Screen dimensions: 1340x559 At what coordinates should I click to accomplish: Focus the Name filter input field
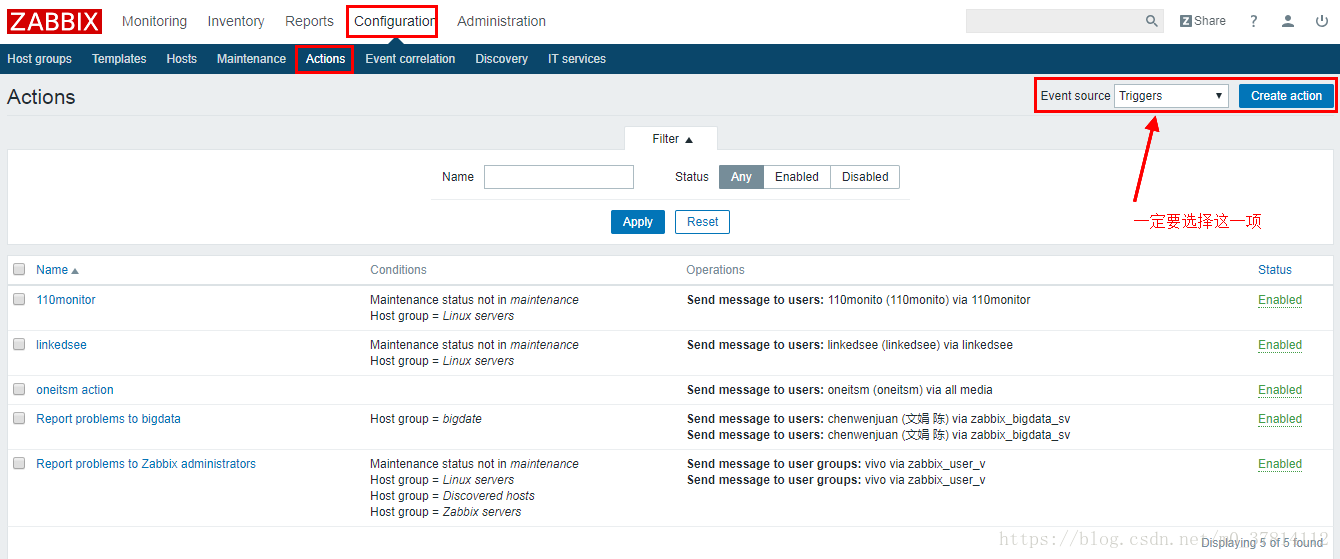pyautogui.click(x=559, y=177)
